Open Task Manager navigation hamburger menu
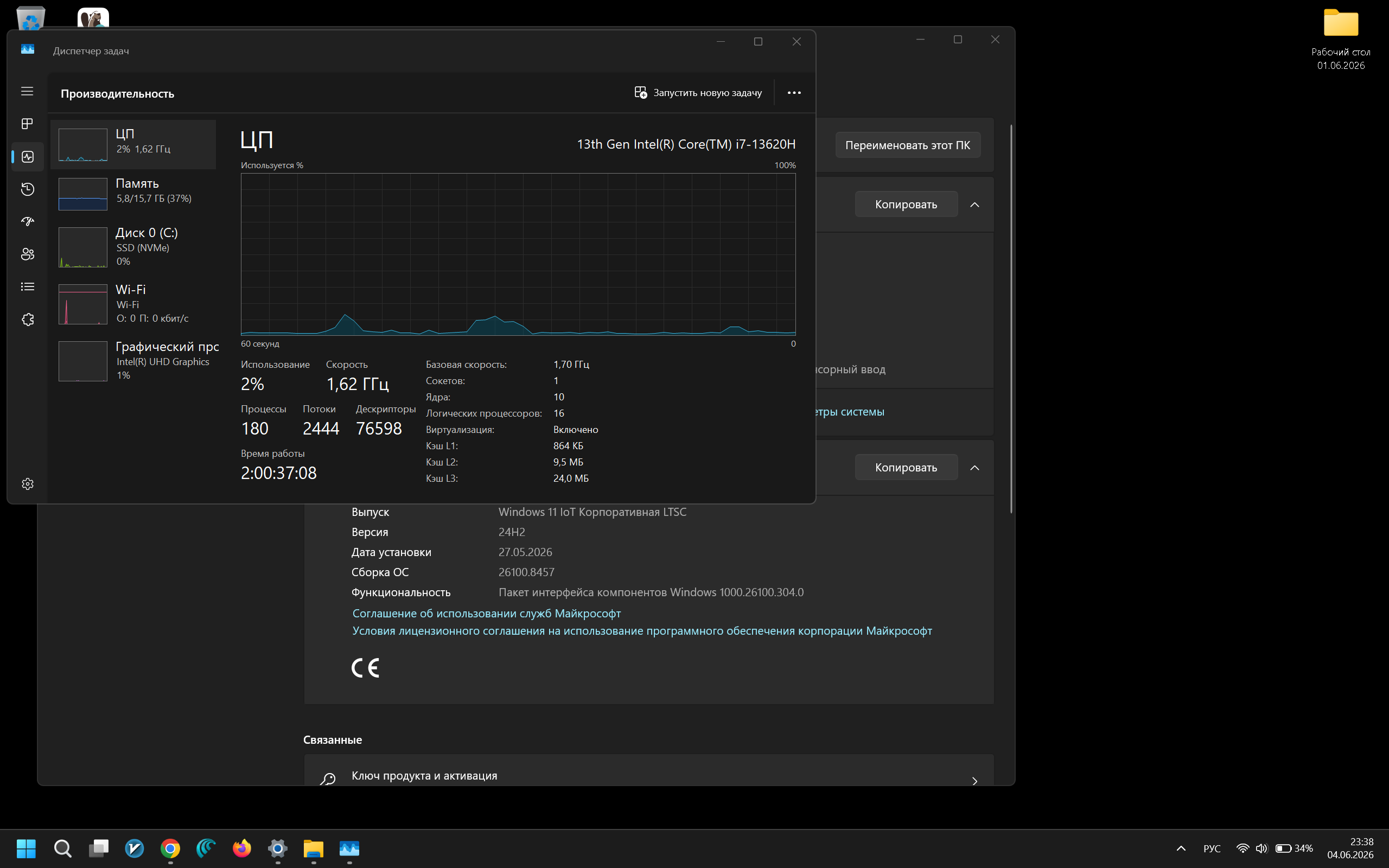 pyautogui.click(x=27, y=91)
